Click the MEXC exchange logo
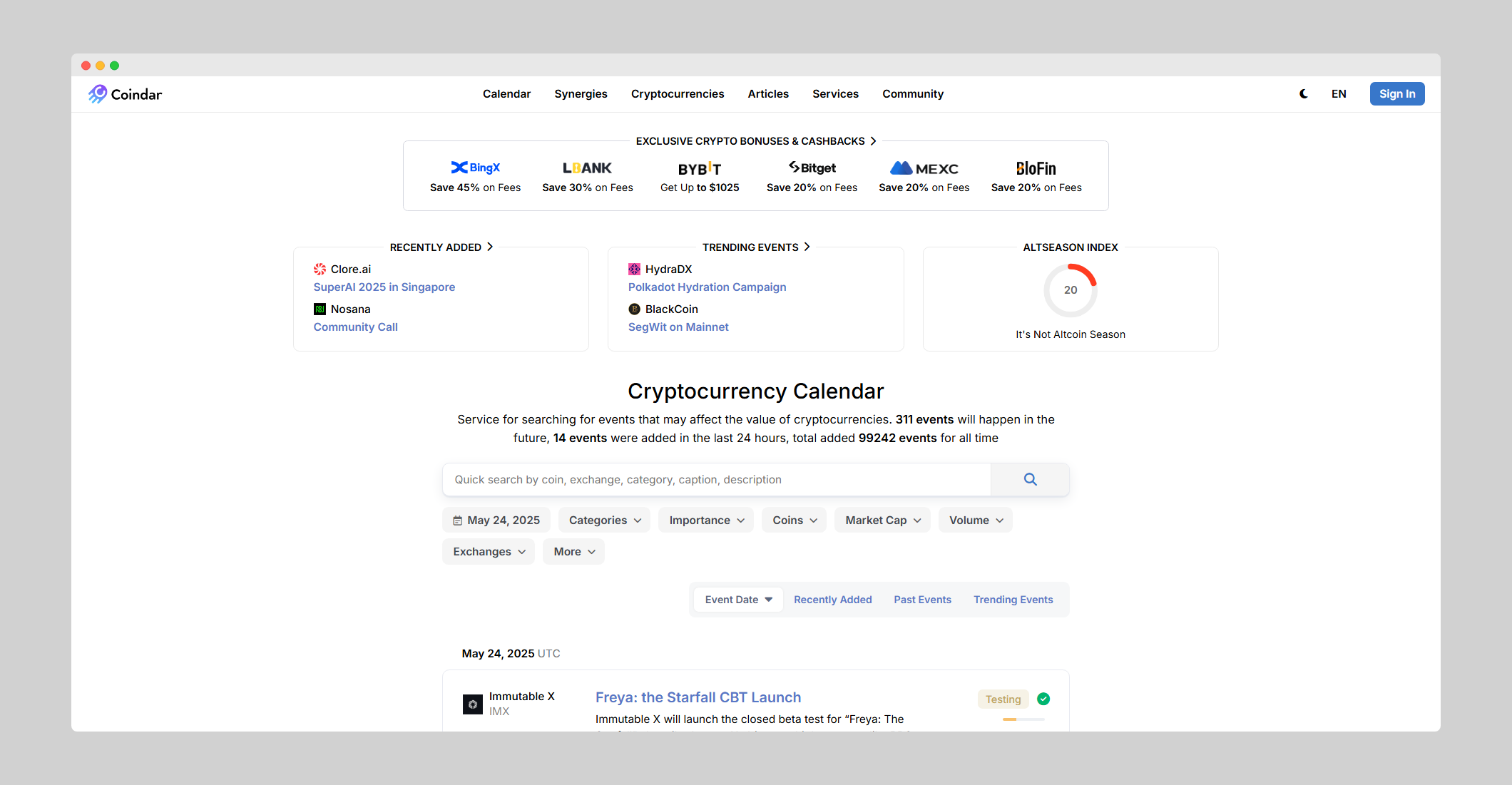 coord(924,168)
